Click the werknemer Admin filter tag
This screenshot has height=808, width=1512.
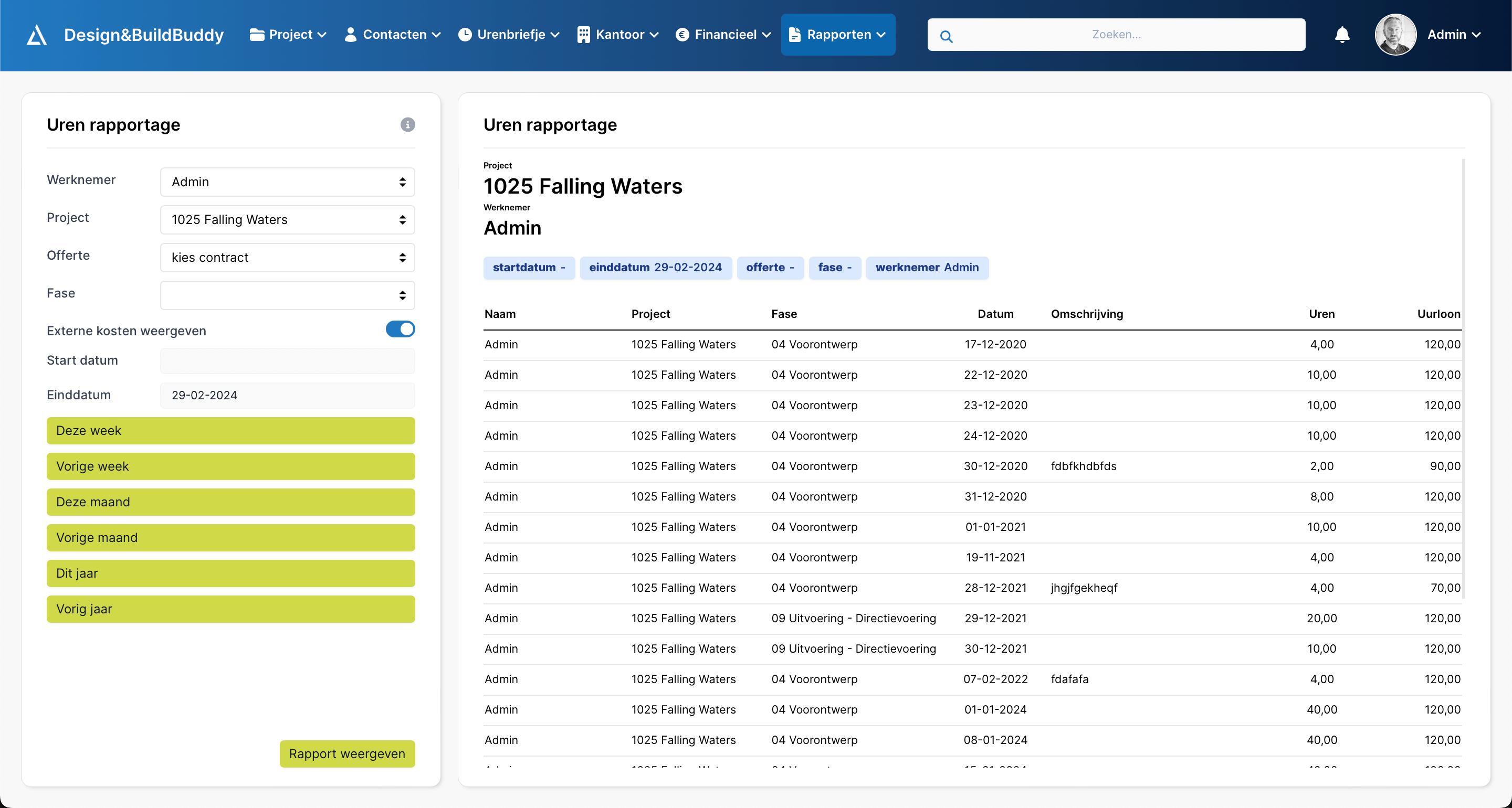point(927,268)
